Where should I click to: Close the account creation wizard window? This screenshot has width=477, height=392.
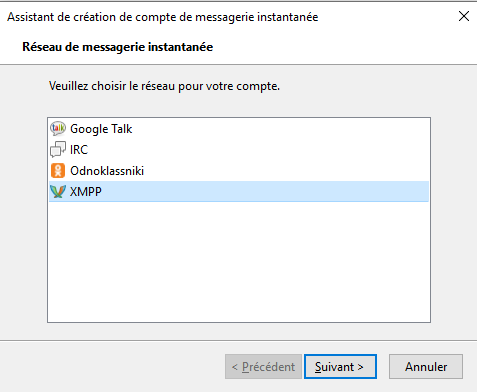click(464, 16)
